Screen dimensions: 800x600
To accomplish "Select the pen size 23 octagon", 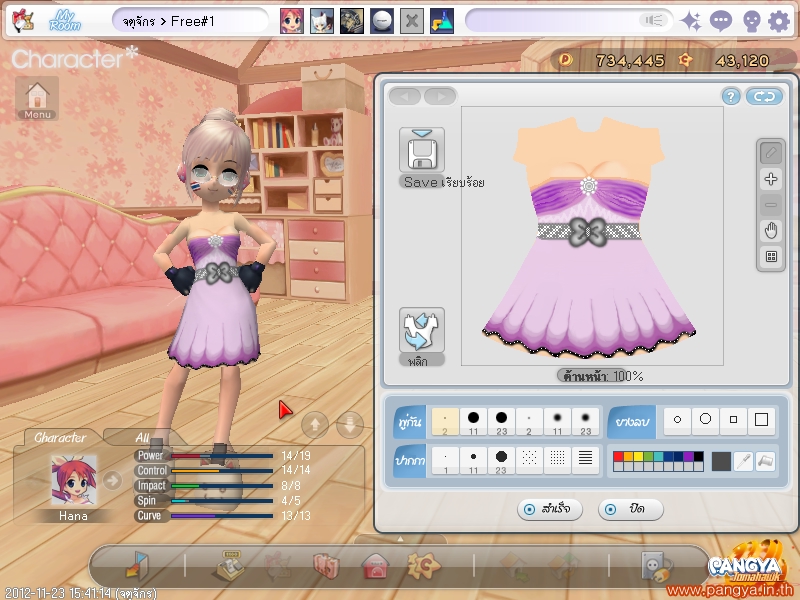I will (x=501, y=461).
